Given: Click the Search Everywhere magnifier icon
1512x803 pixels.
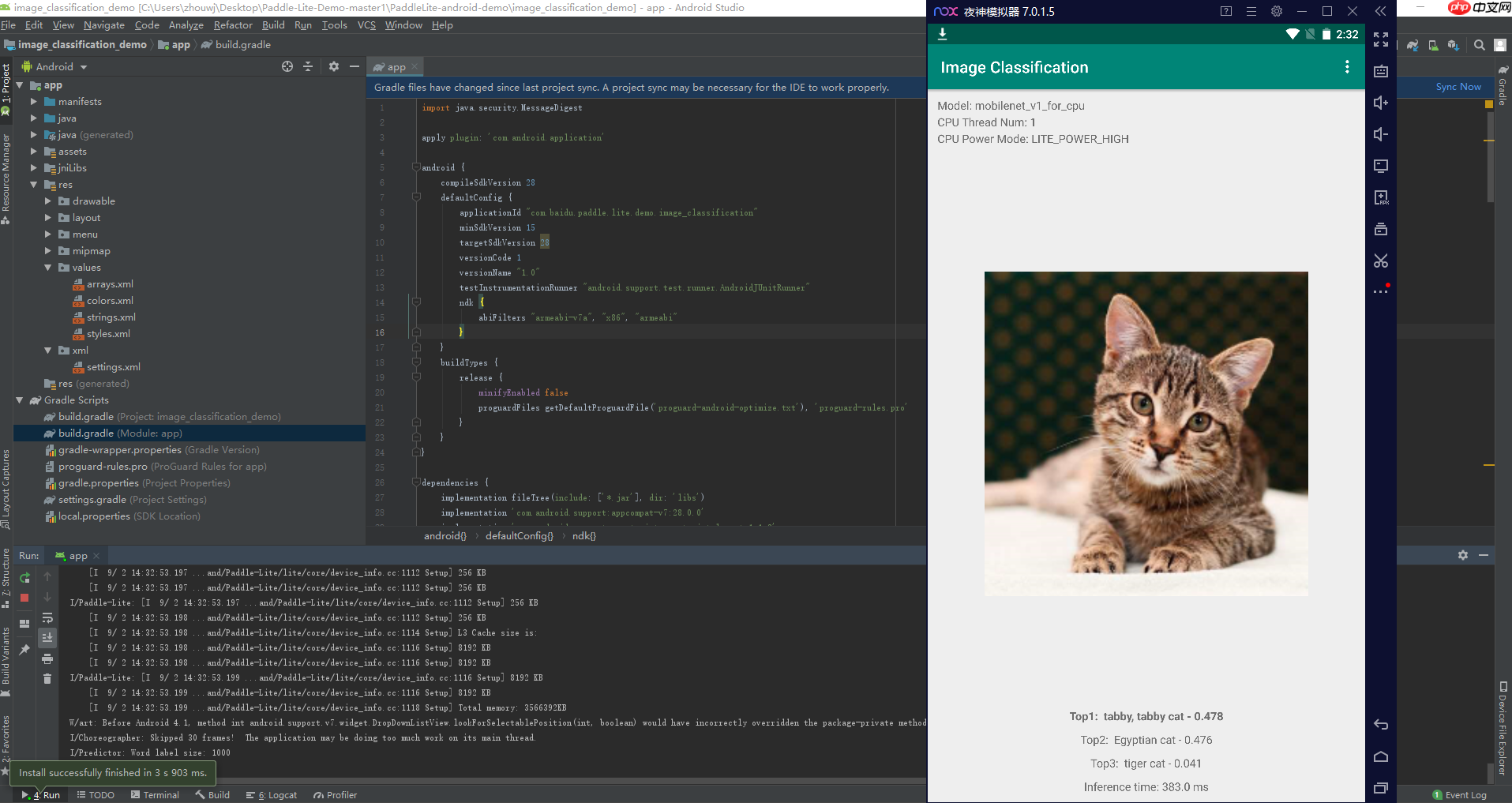Looking at the screenshot, I should click(1479, 45).
